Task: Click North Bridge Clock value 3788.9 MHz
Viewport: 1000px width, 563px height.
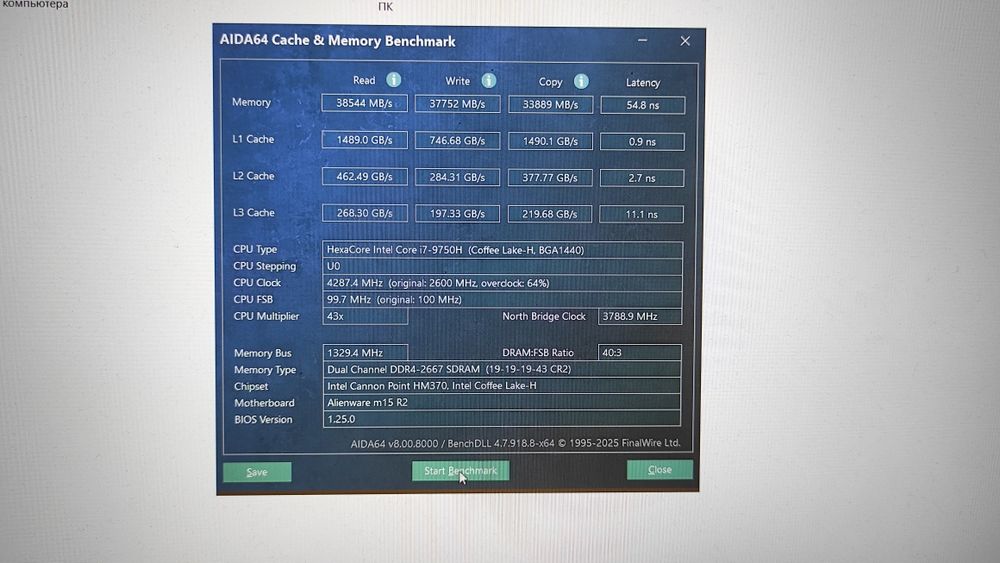Action: point(640,316)
